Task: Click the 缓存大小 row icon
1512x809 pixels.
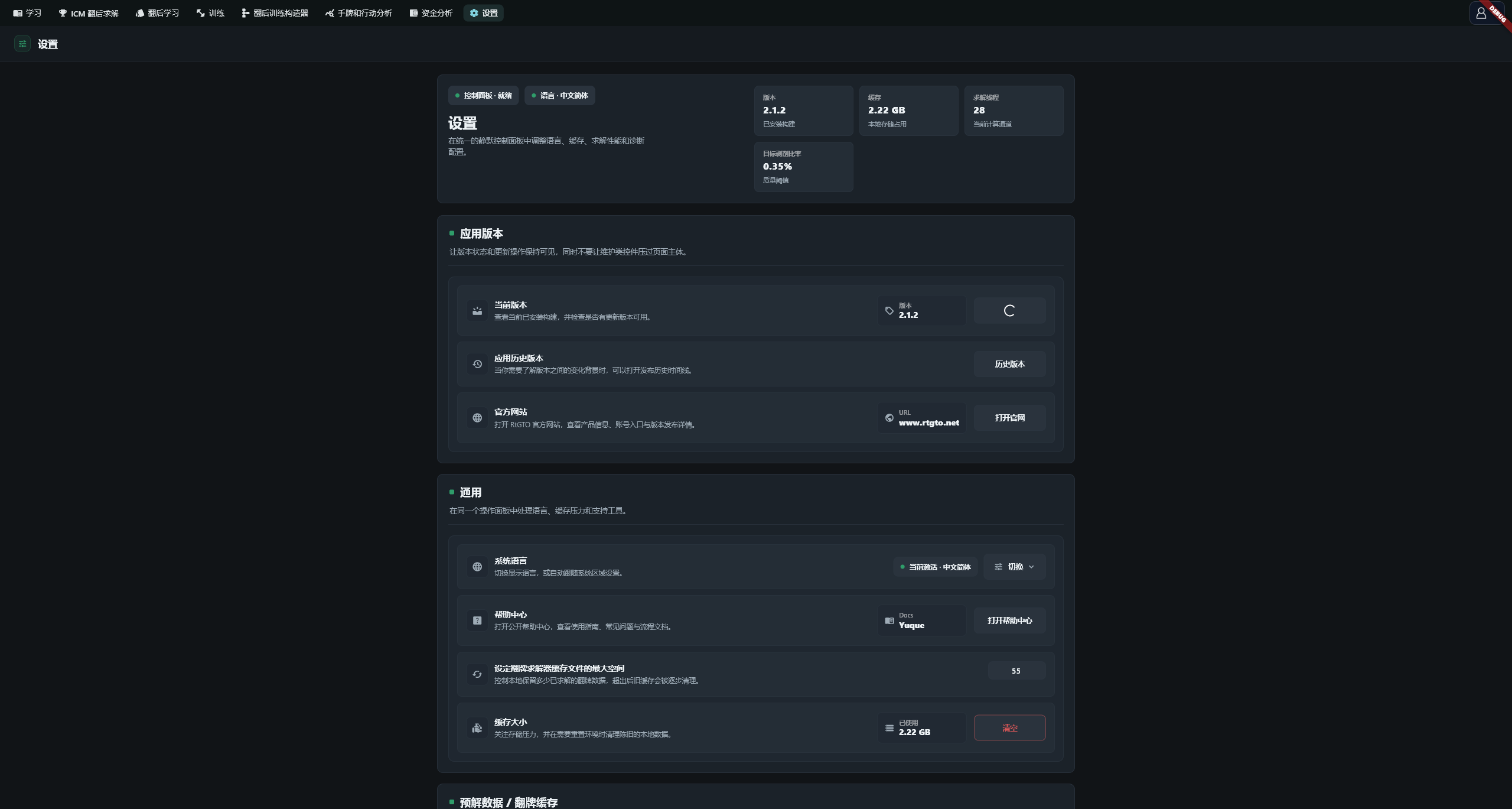Action: point(477,728)
